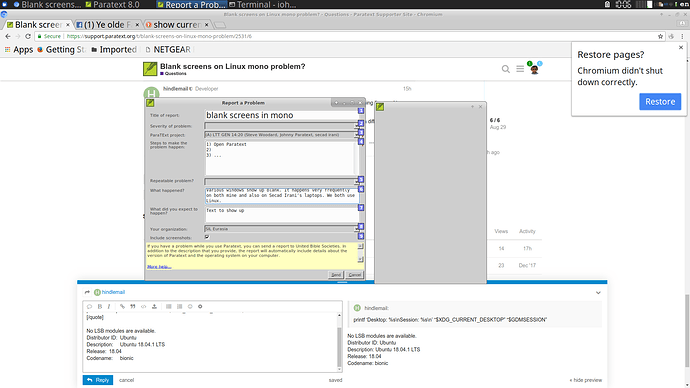This screenshot has width=690, height=388.
Task: Apply italic formatting in reply editor
Action: coord(109,307)
